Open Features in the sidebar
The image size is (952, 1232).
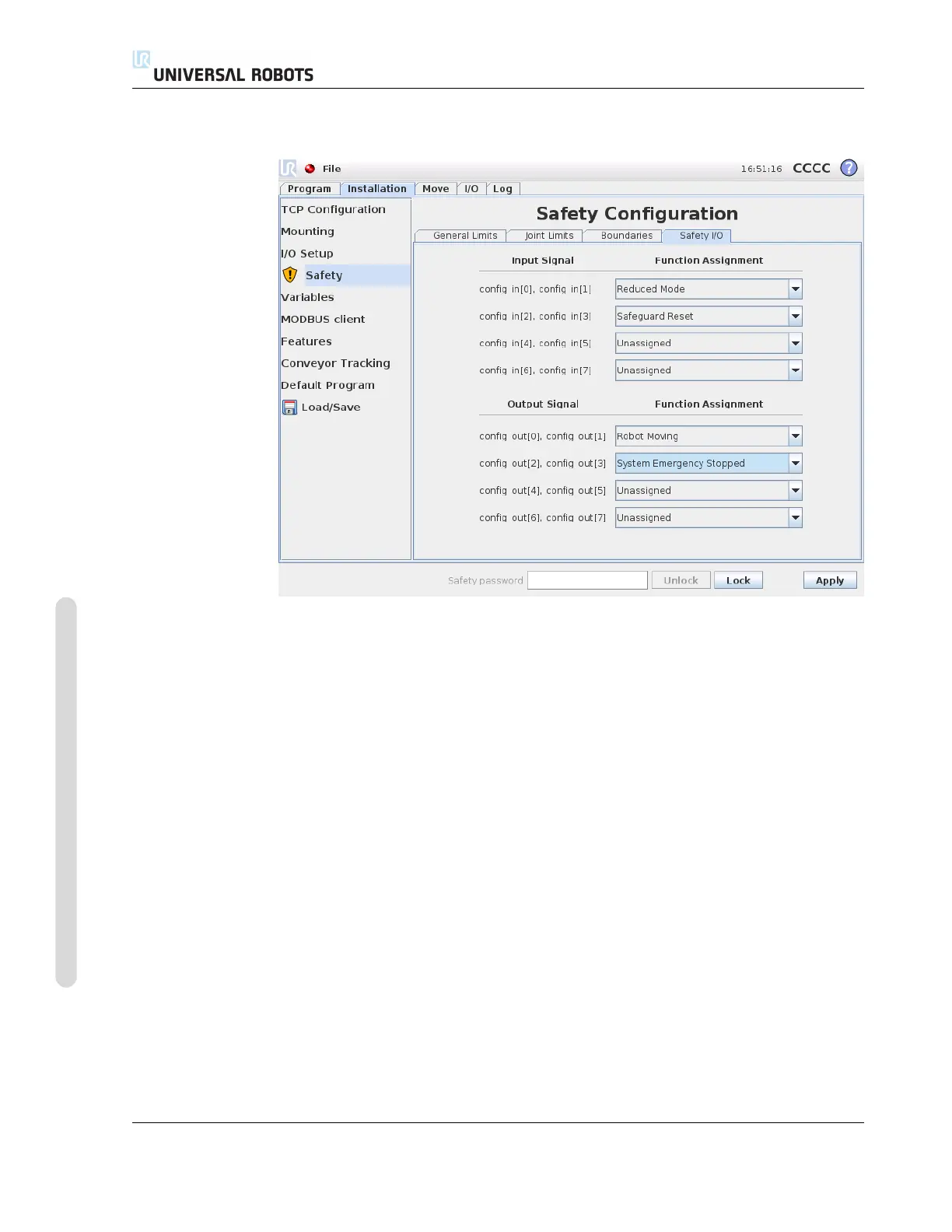coord(306,341)
